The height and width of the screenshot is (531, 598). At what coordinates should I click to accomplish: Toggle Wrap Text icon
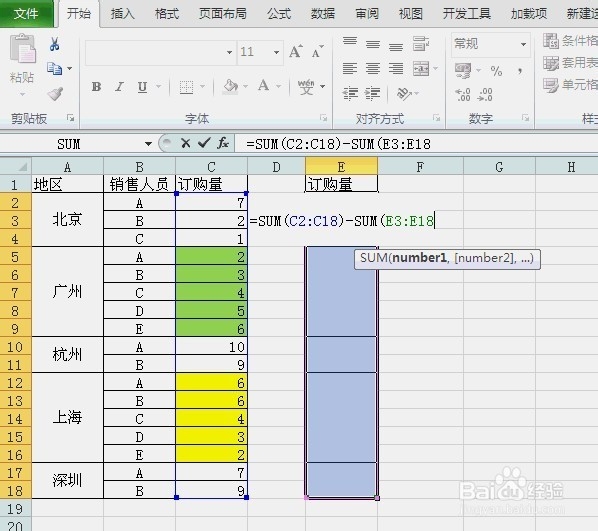(x=421, y=44)
